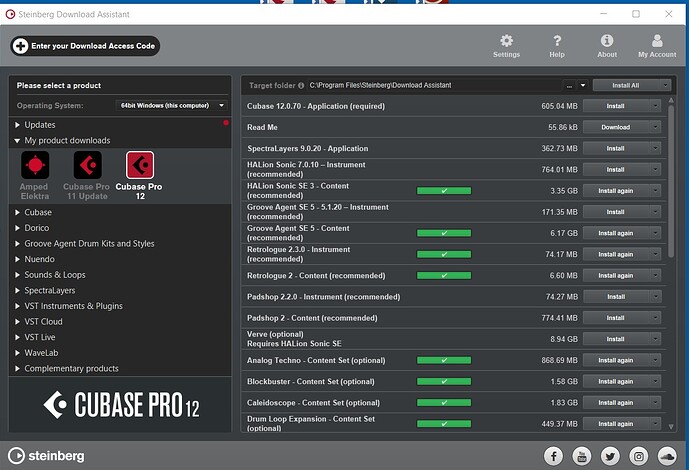Open Steinberg SoundCloud icon

click(x=667, y=456)
